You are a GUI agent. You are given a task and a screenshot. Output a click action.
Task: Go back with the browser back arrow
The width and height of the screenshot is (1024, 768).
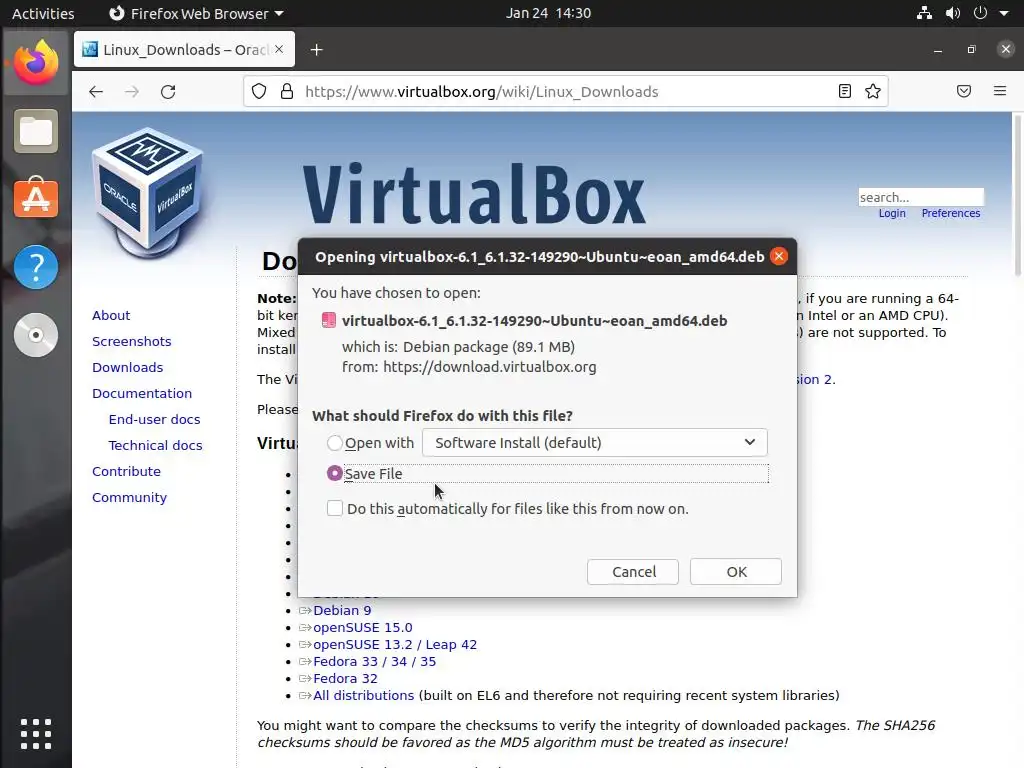(x=96, y=91)
